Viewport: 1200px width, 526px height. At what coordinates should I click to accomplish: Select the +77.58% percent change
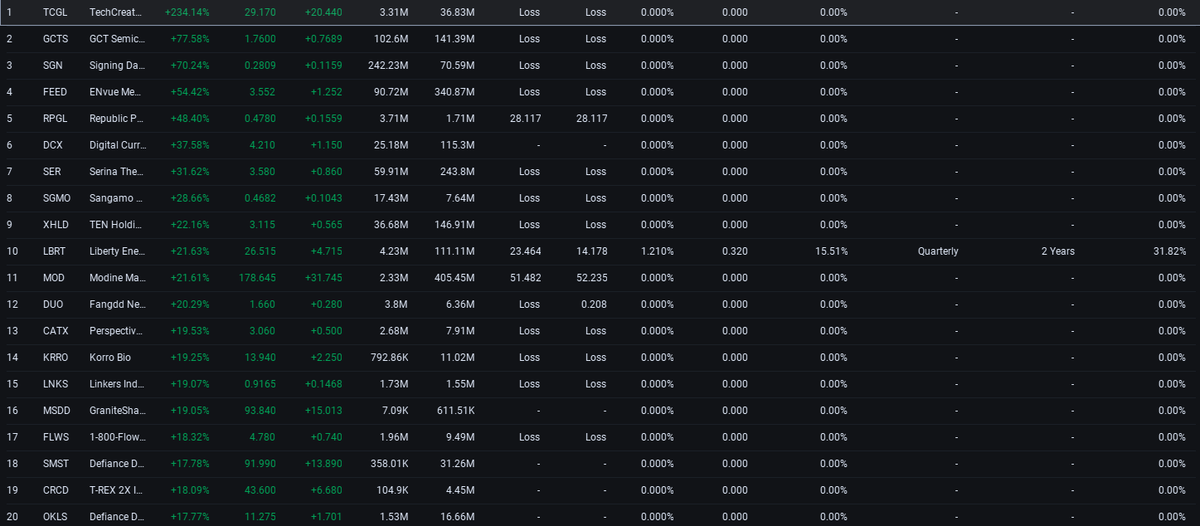pos(190,39)
